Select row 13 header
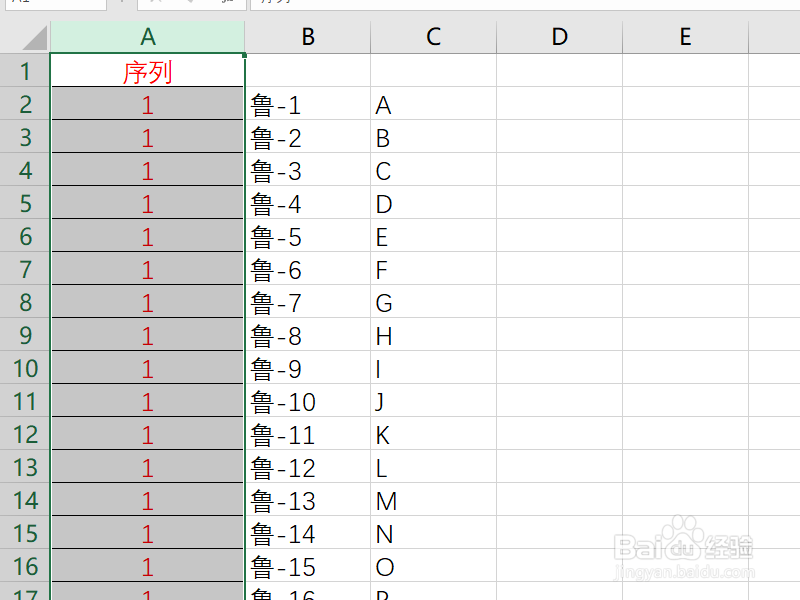 click(25, 466)
